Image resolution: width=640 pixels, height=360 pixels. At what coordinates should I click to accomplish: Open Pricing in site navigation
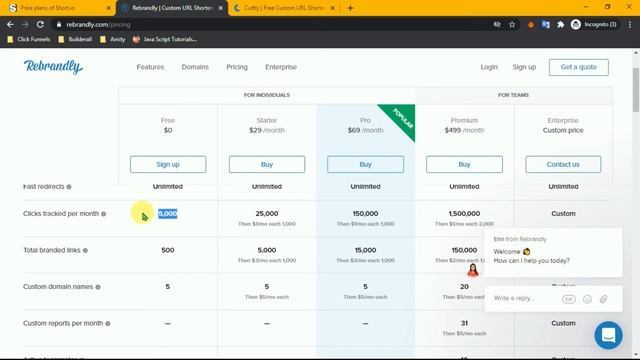tap(237, 67)
